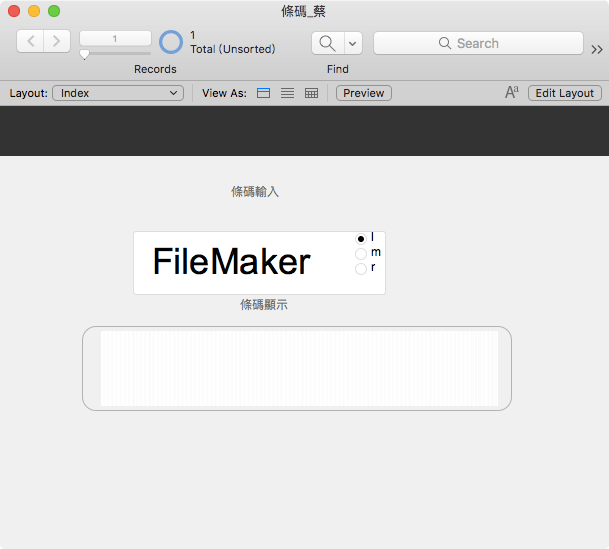The height and width of the screenshot is (549, 609).
Task: Click the Edit Layout button
Action: [565, 93]
